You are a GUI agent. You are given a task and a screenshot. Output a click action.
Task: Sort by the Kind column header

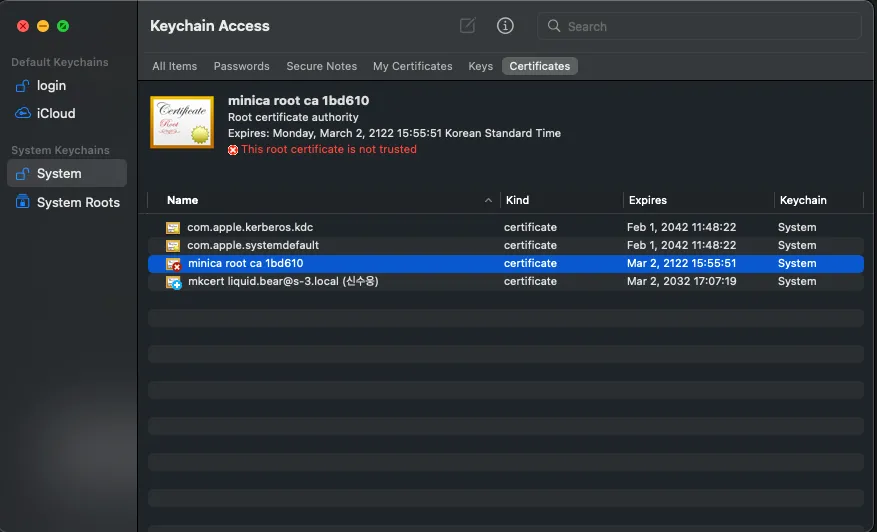(517, 200)
